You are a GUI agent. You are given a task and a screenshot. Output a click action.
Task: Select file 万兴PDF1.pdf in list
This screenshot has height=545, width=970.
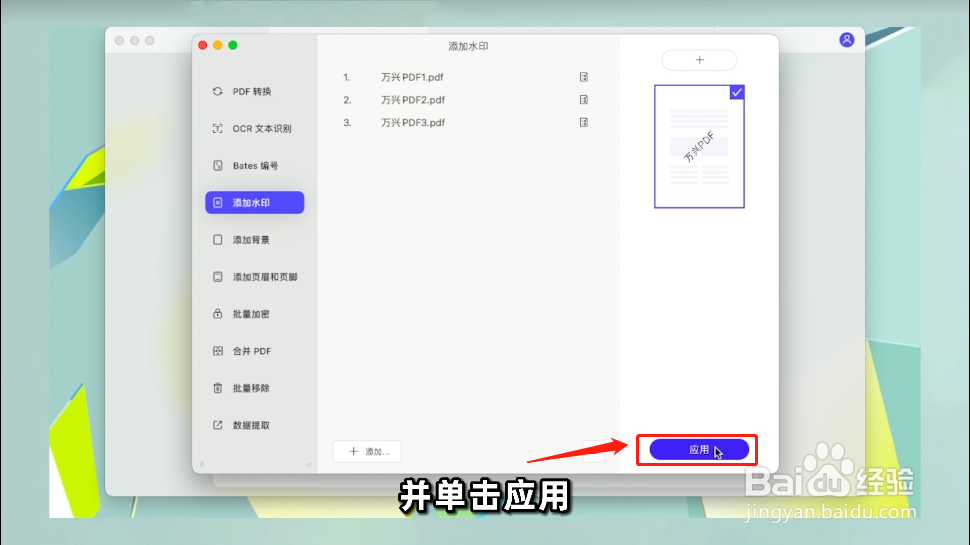coord(412,77)
